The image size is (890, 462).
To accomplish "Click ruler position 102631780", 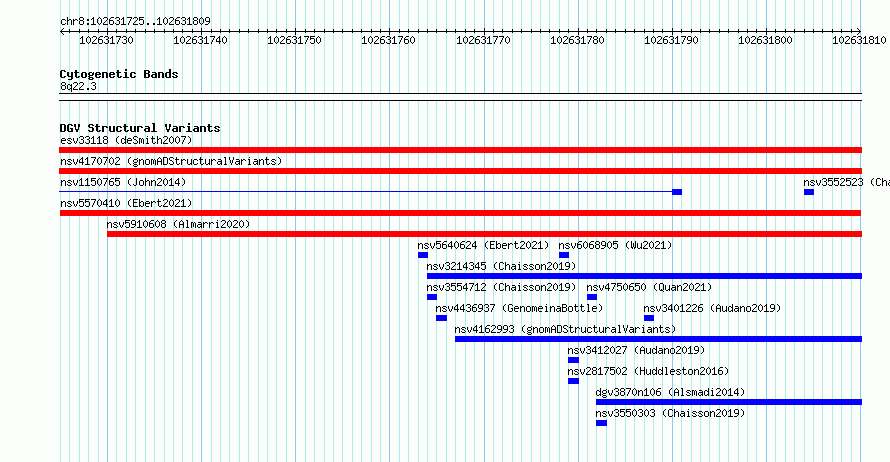I will point(578,40).
